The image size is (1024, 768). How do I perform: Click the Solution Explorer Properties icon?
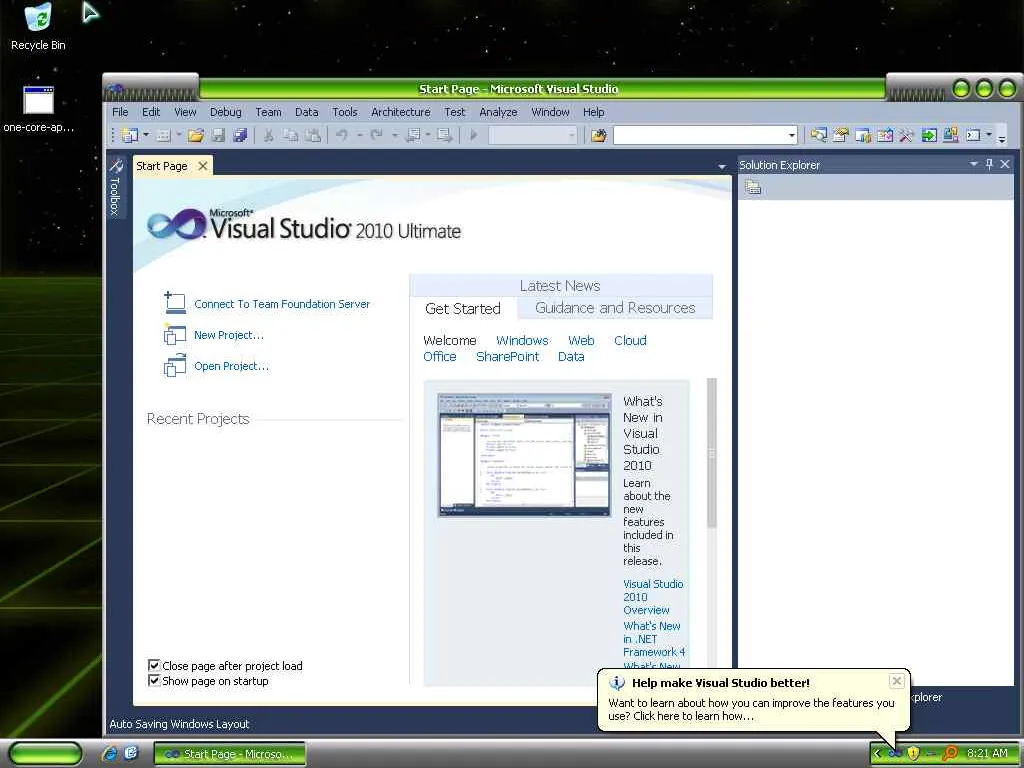pos(753,187)
